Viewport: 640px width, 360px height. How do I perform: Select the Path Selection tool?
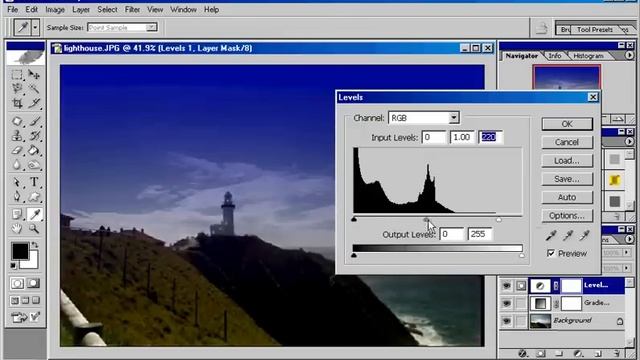(x=17, y=182)
